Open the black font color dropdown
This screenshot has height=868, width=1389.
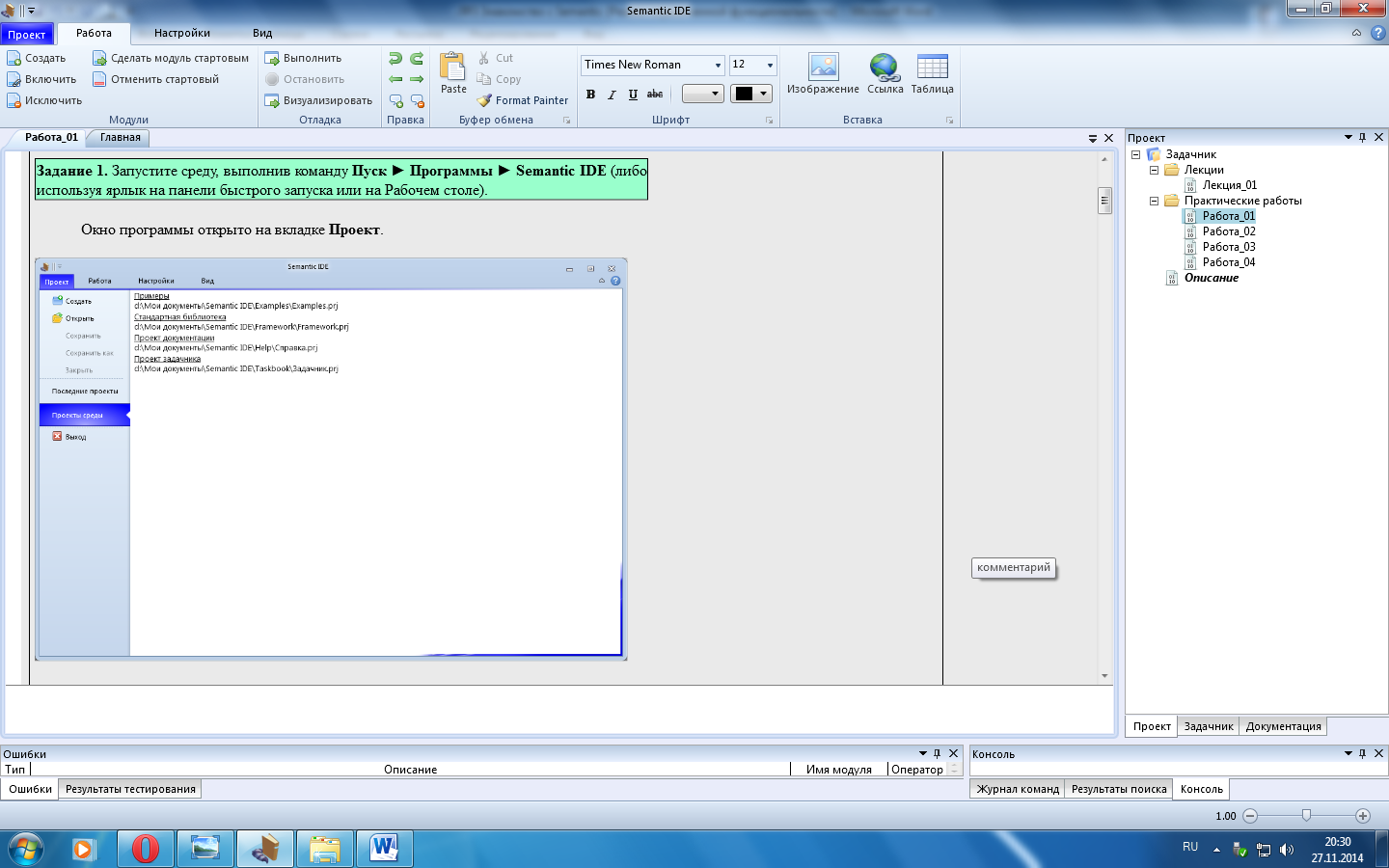tap(764, 94)
